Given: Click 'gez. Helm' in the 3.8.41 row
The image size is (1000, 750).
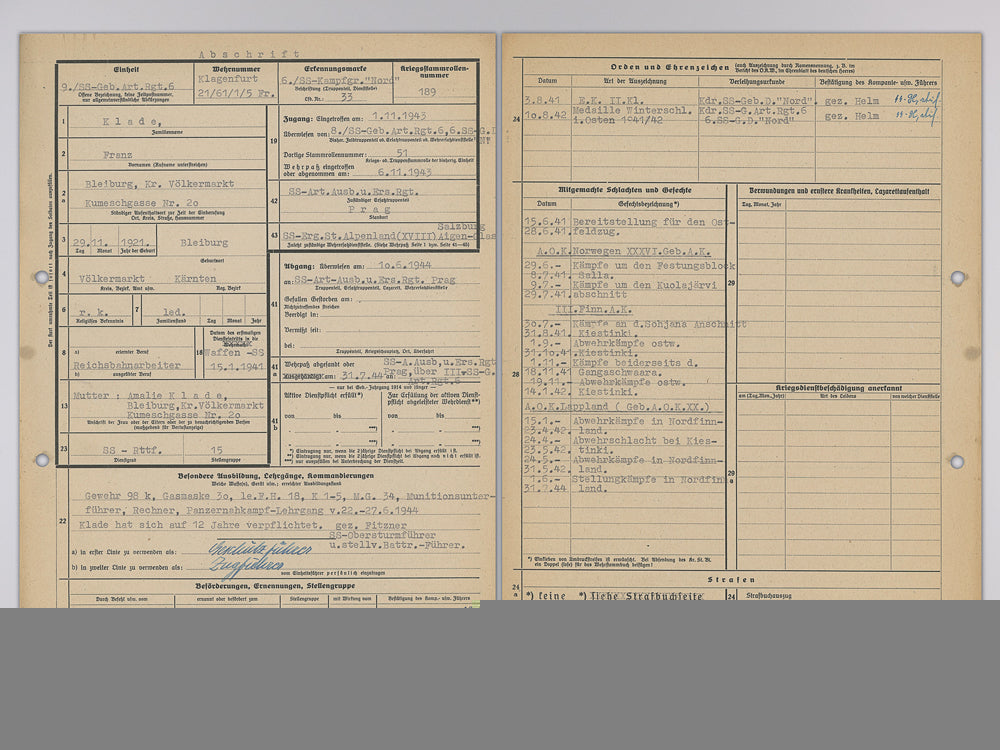Looking at the screenshot, I should coord(852,101).
